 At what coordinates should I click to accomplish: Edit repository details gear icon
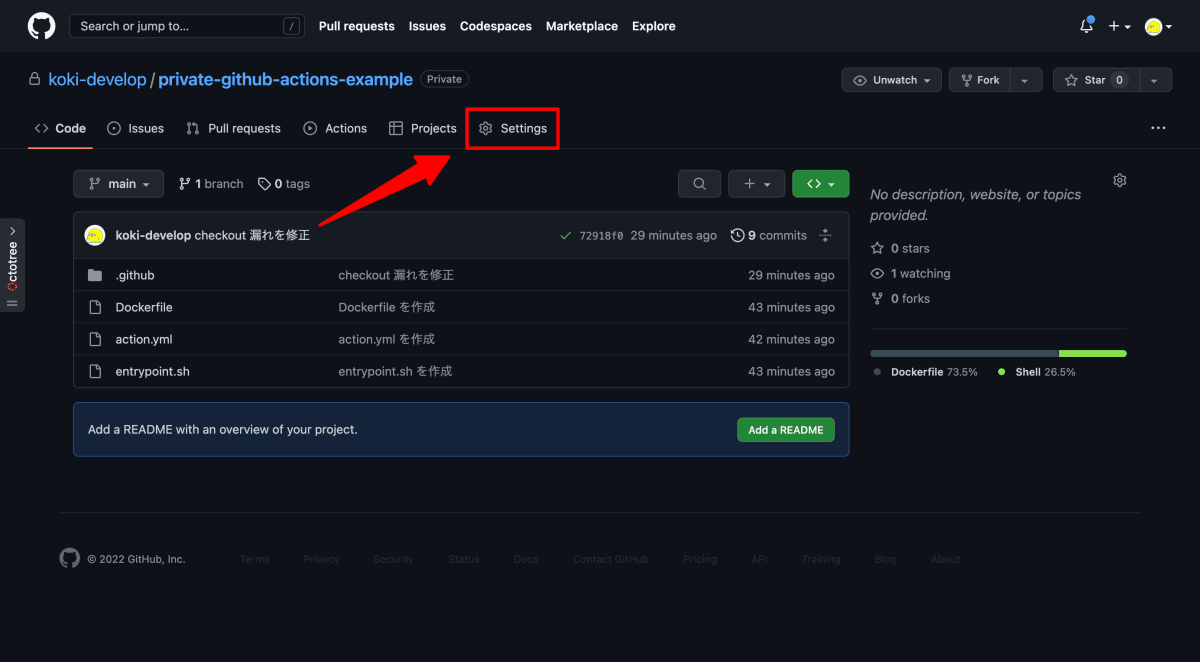tap(1120, 180)
